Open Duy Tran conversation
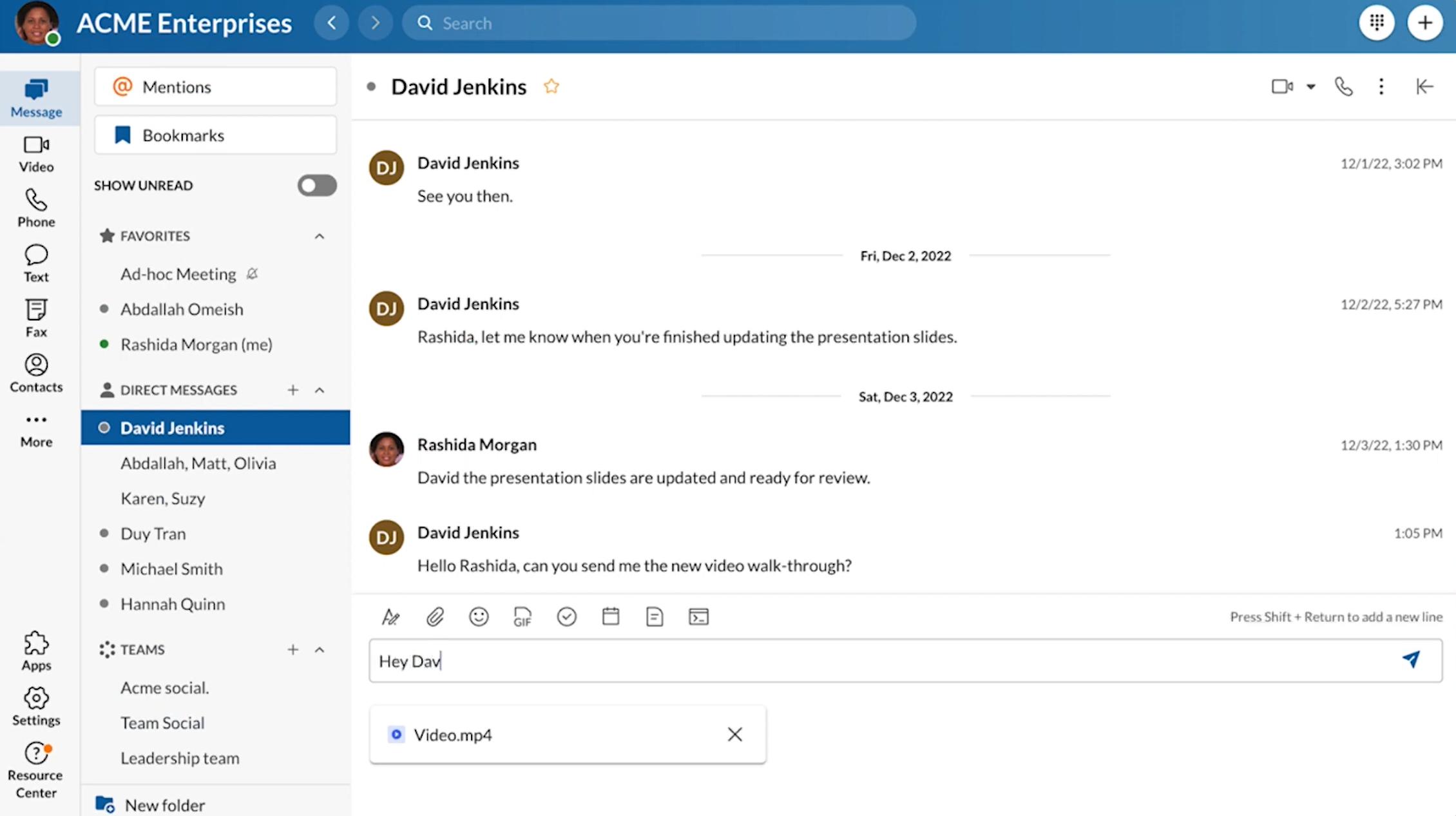Screen dimensions: 1456x816 [215, 534]
